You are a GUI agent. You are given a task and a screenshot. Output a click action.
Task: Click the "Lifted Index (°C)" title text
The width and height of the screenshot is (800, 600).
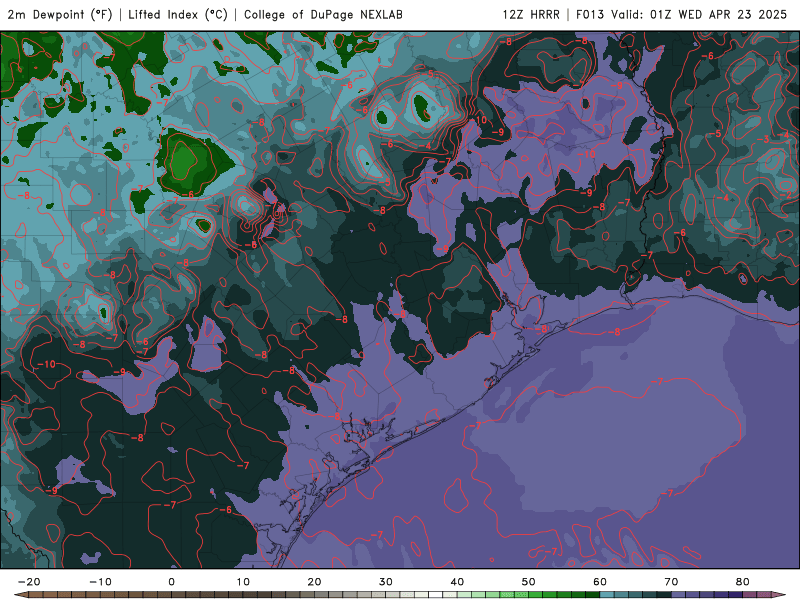click(178, 15)
